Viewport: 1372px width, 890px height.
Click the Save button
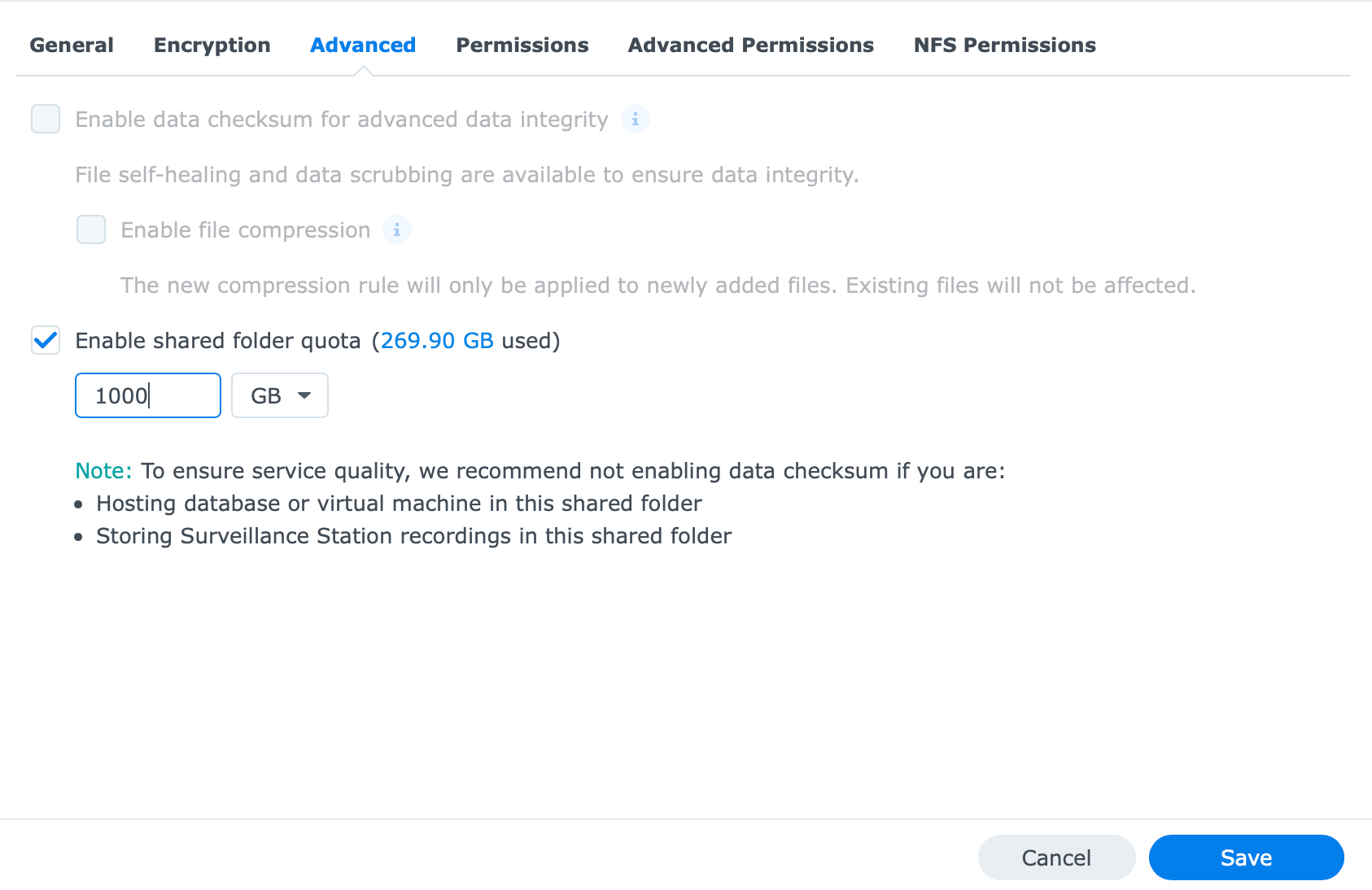tap(1247, 857)
